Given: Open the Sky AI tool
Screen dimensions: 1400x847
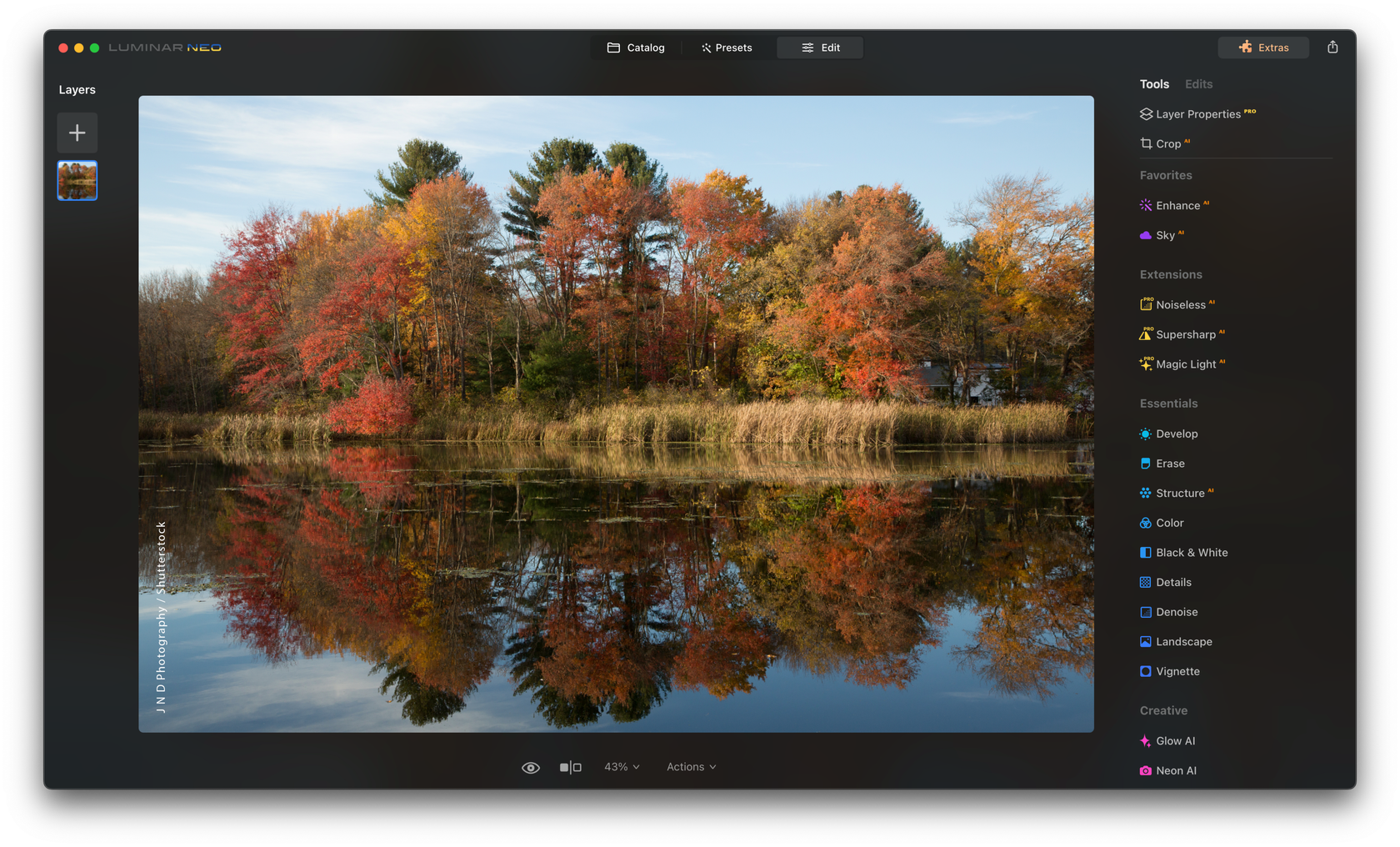Looking at the screenshot, I should click(x=1167, y=235).
